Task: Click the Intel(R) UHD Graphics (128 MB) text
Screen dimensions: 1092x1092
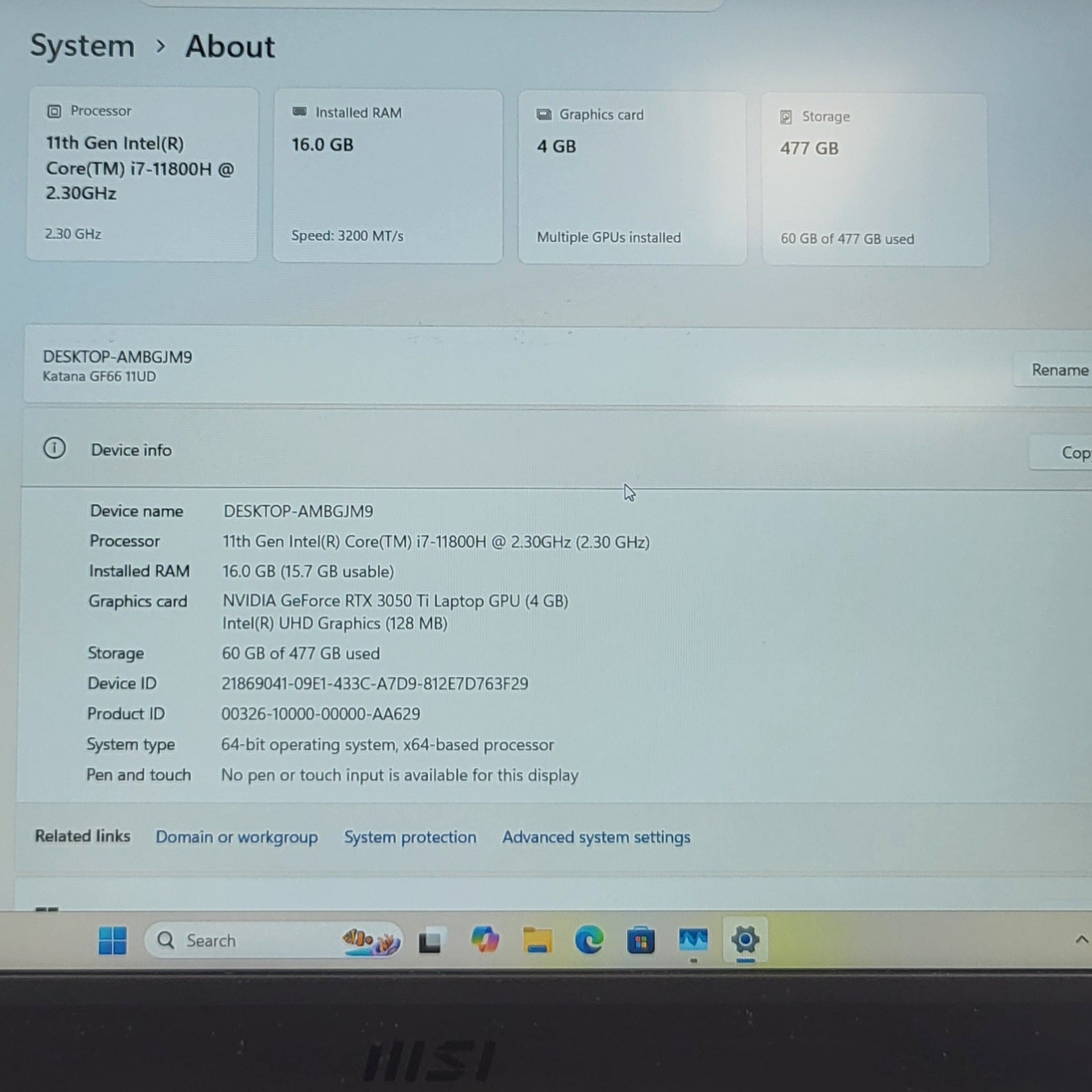Action: tap(335, 623)
